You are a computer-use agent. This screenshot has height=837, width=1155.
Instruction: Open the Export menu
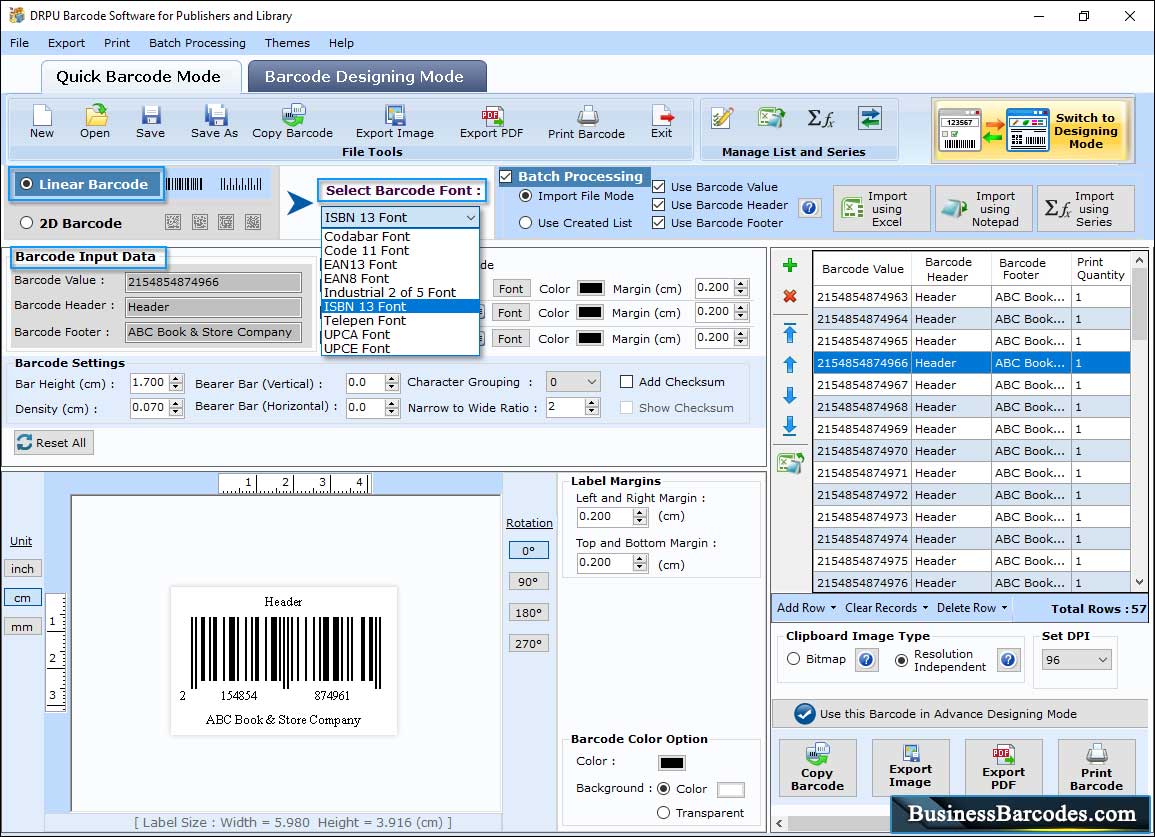click(66, 43)
